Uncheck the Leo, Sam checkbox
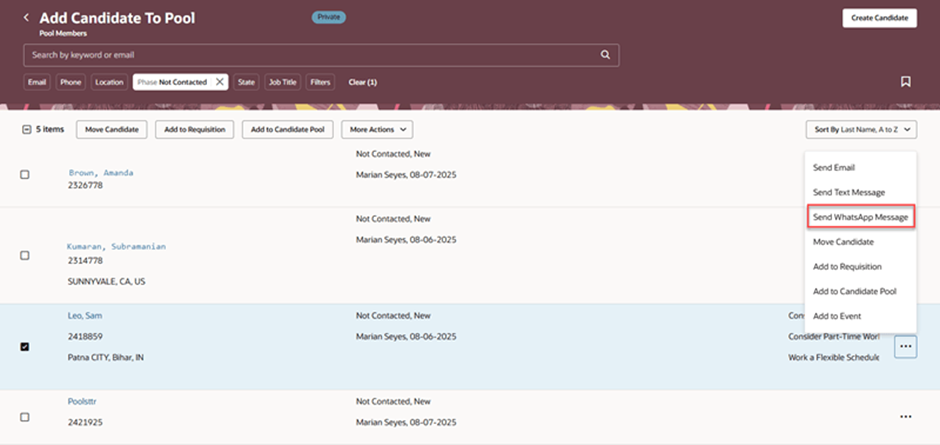Viewport: 940px width, 445px height. click(25, 347)
